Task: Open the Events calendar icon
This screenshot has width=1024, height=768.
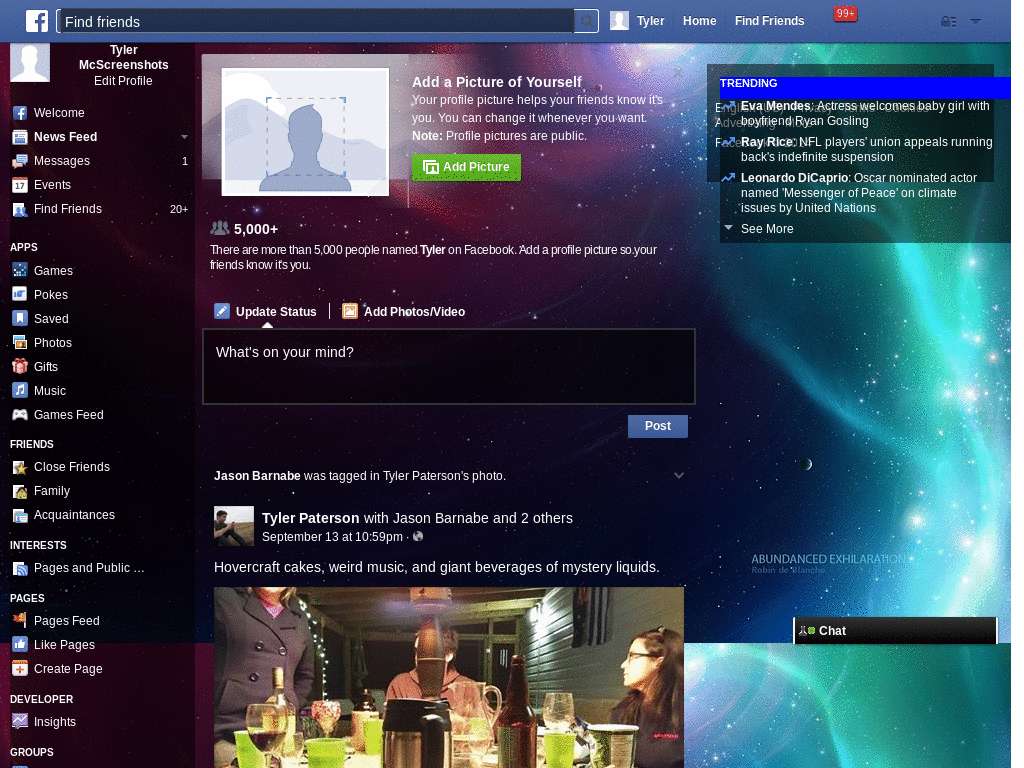Action: click(x=20, y=185)
